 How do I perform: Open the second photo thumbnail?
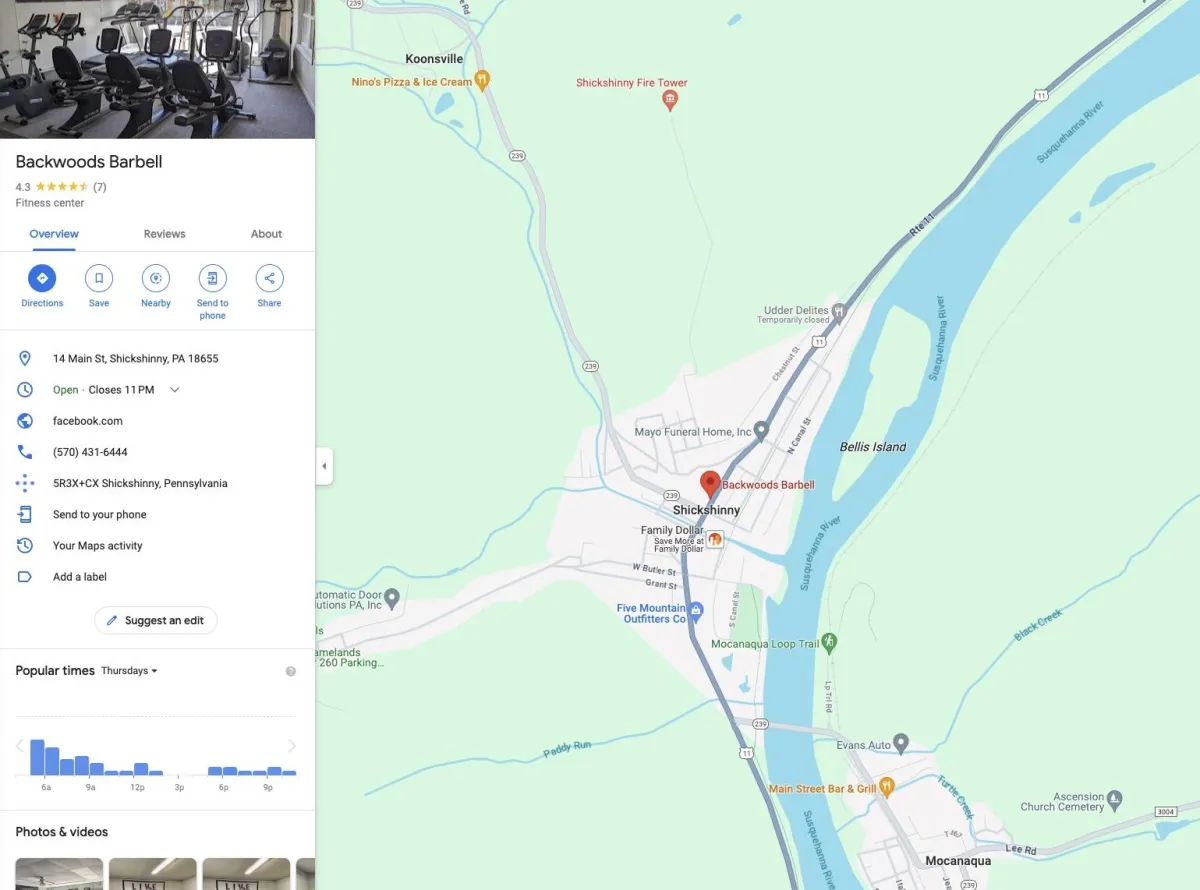(153, 874)
